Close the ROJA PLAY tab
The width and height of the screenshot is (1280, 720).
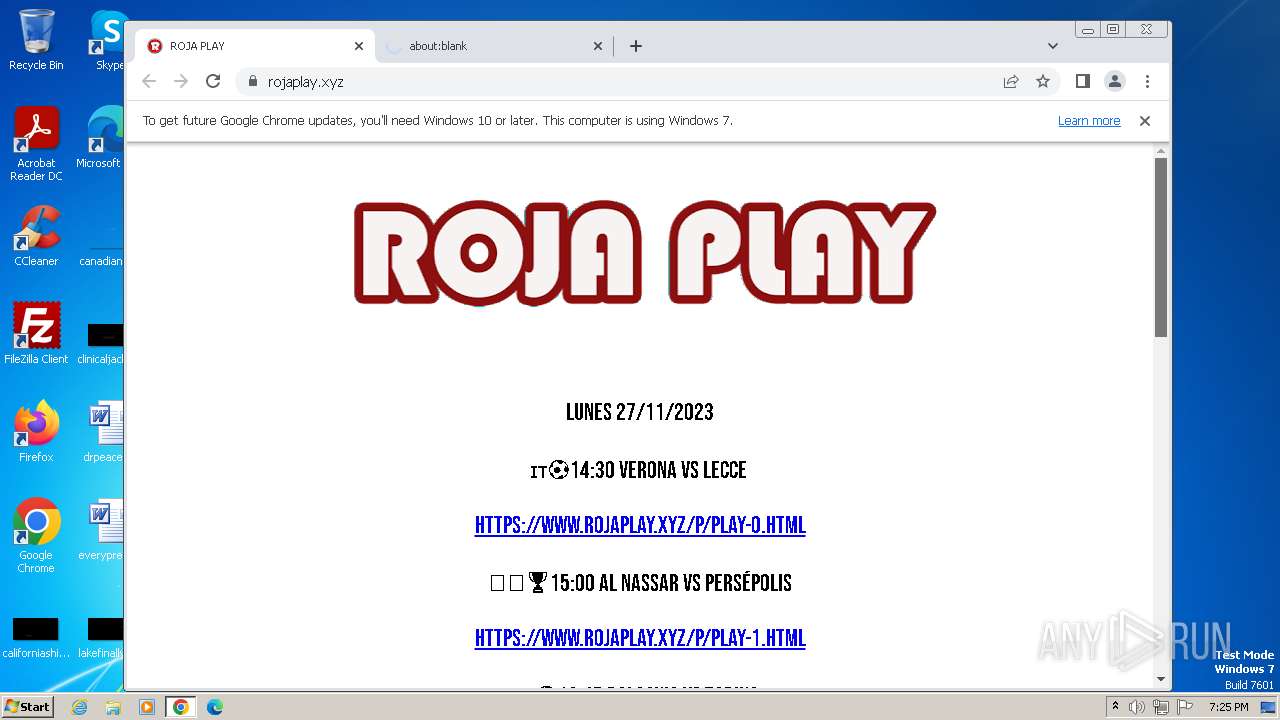pyautogui.click(x=359, y=46)
